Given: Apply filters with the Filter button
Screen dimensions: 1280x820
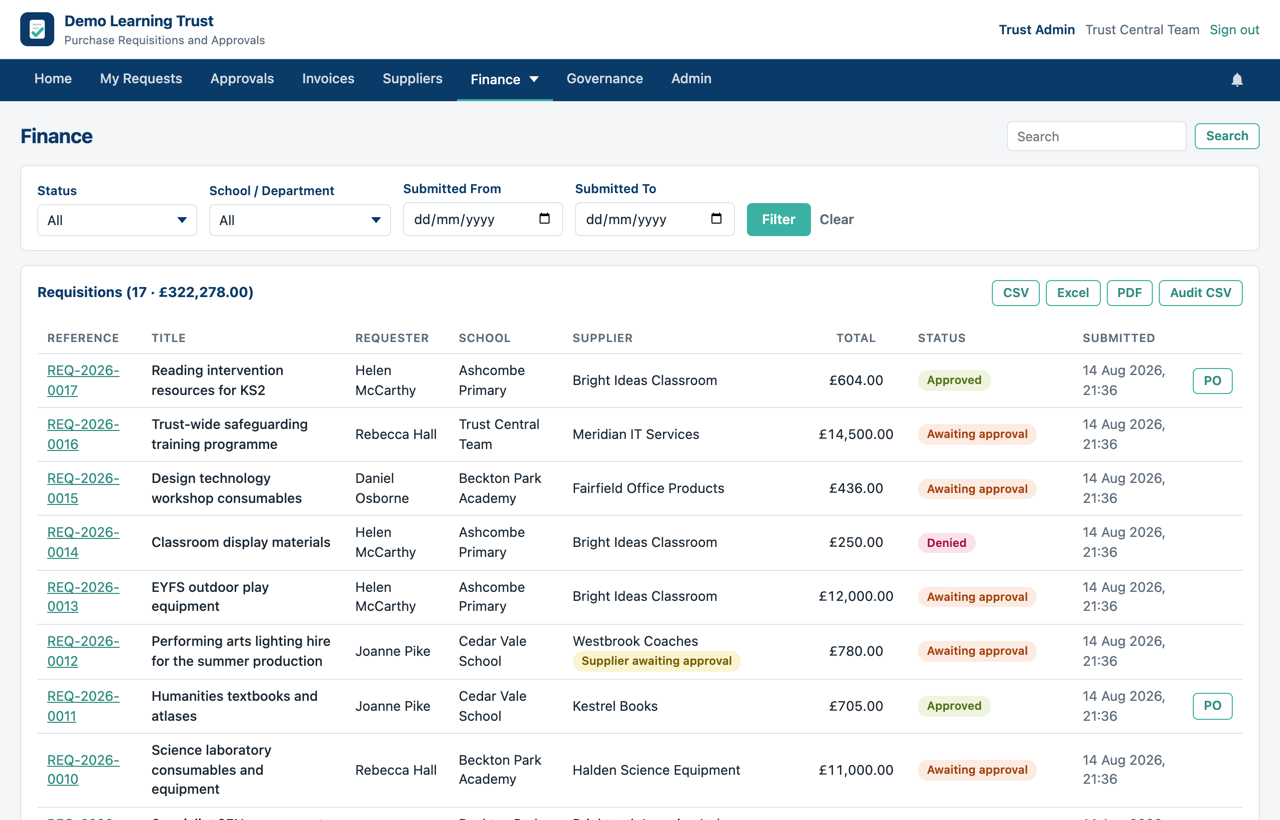Looking at the screenshot, I should (x=779, y=219).
